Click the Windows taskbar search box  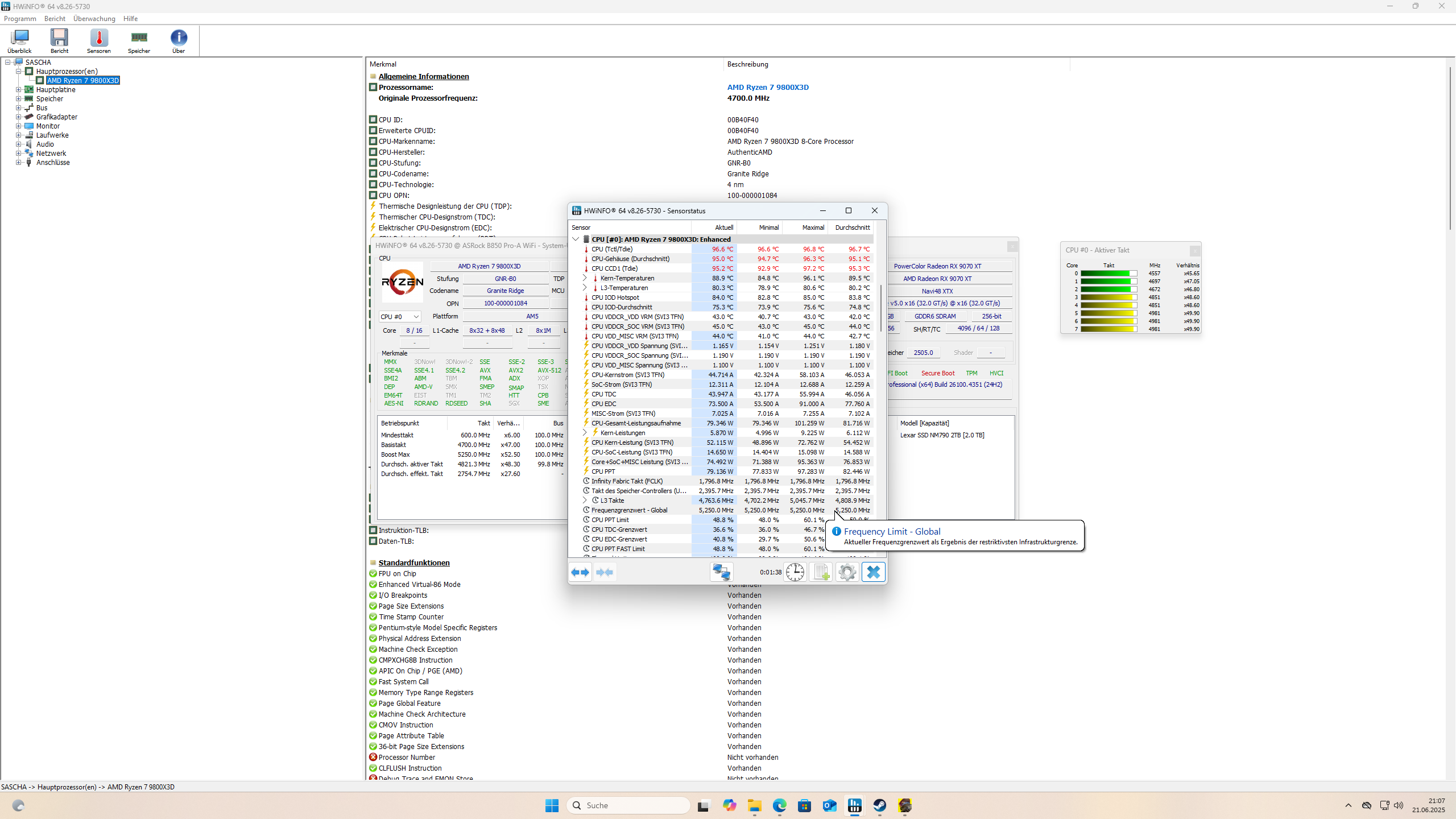(628, 805)
